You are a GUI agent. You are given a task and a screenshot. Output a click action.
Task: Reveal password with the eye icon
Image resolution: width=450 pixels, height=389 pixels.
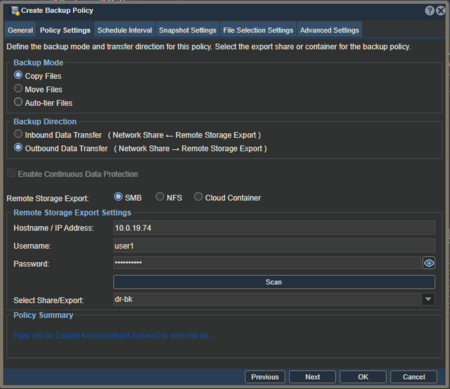tap(429, 263)
